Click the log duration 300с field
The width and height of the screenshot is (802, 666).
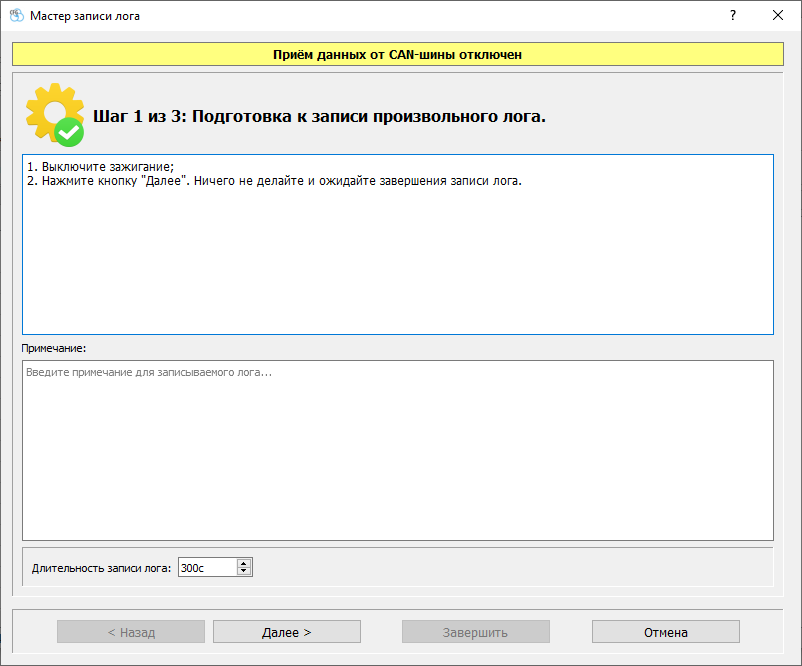207,567
